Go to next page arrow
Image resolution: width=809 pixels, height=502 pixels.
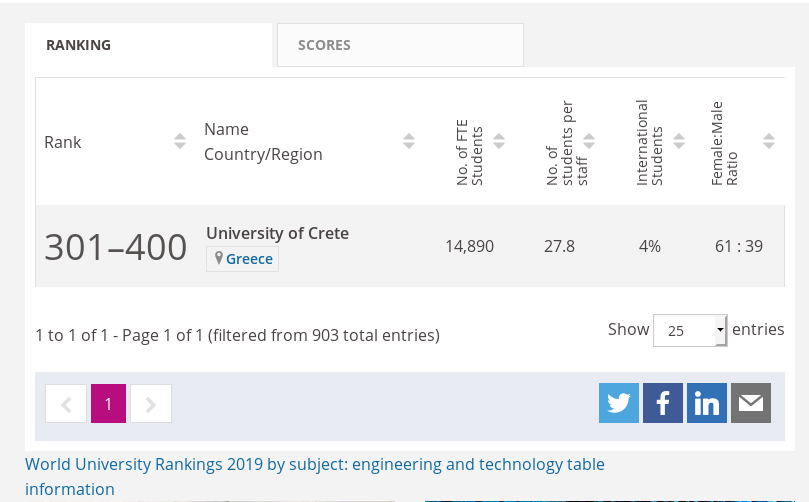tap(151, 403)
